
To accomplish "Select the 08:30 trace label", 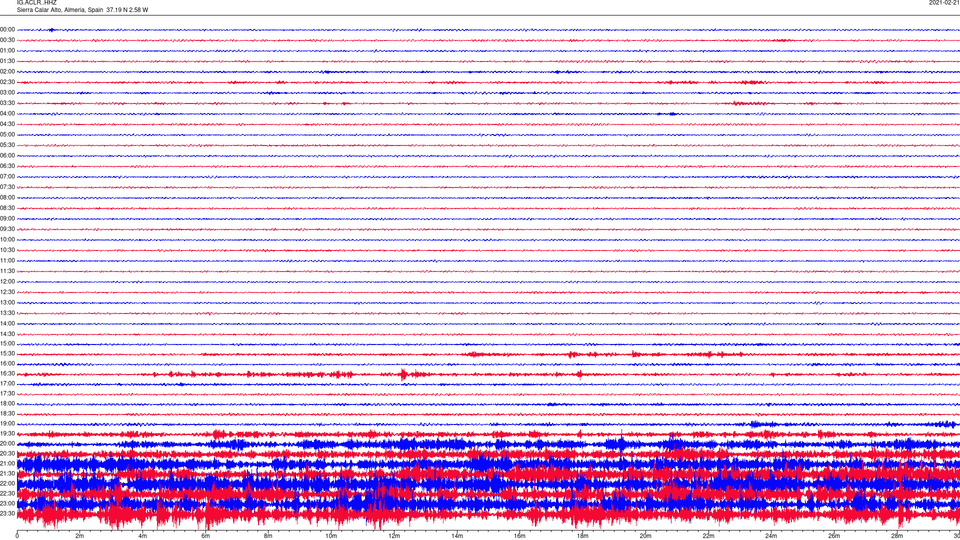I will click(x=7, y=208).
